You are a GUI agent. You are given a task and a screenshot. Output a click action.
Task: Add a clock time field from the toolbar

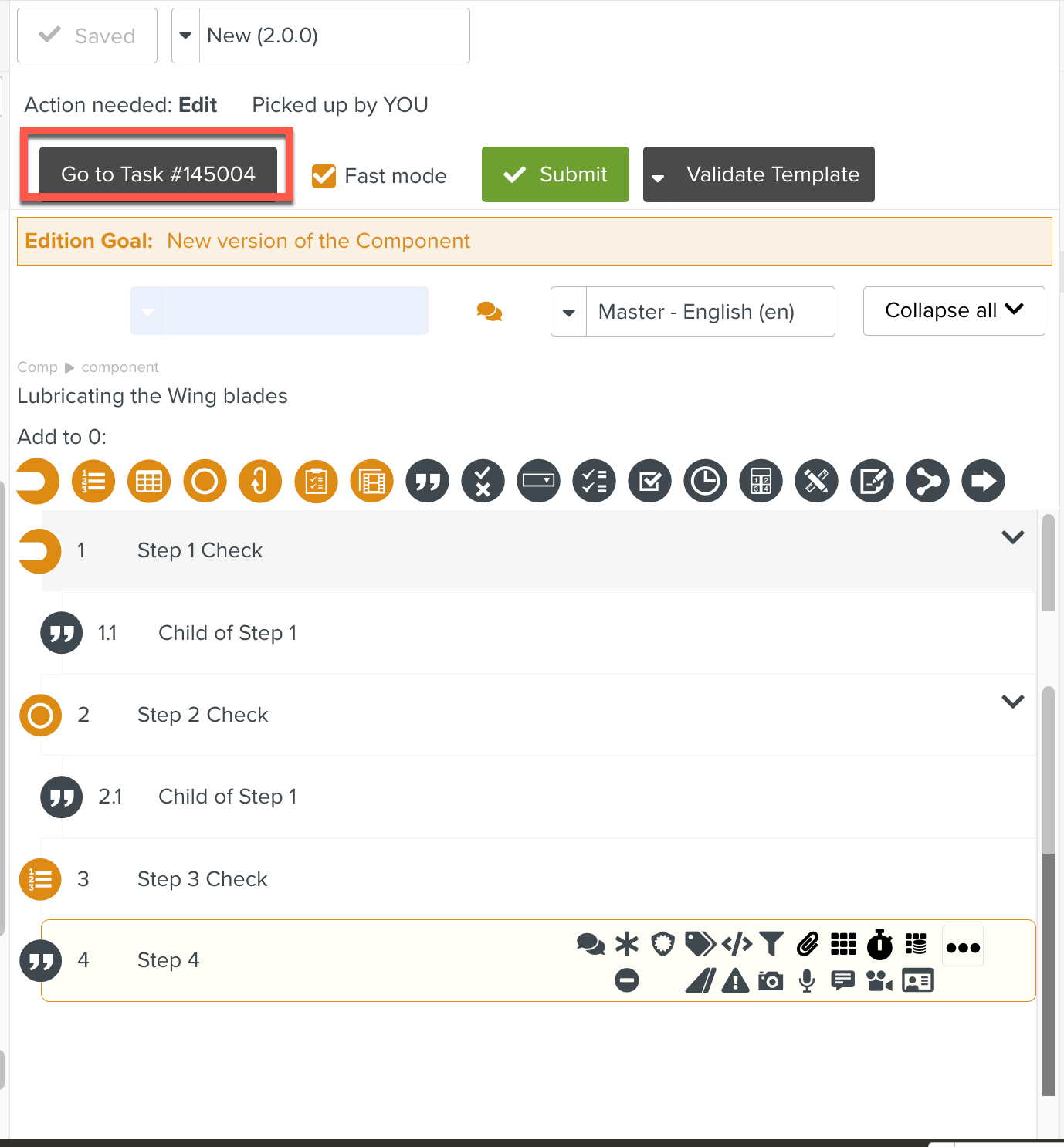pos(705,482)
